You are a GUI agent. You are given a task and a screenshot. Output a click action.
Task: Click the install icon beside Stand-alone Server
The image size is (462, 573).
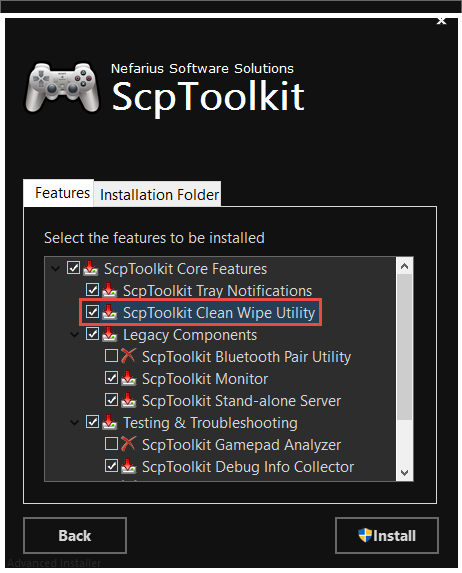click(129, 400)
